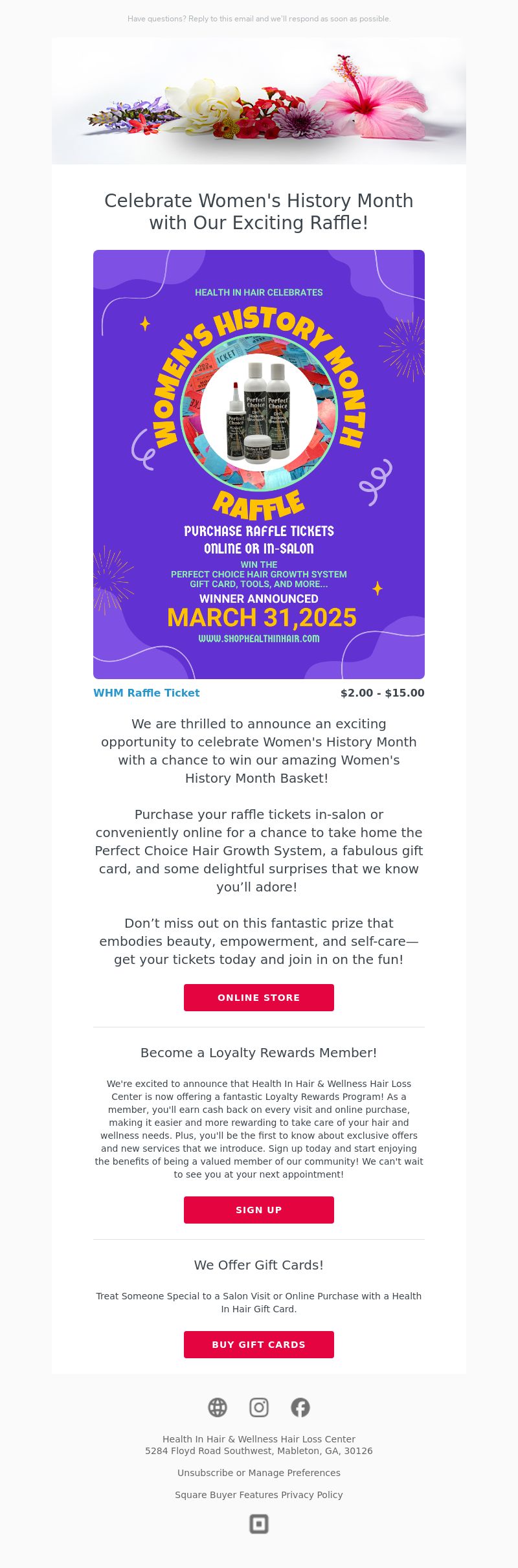Open the website globe icon
518x1568 pixels.
218,1407
